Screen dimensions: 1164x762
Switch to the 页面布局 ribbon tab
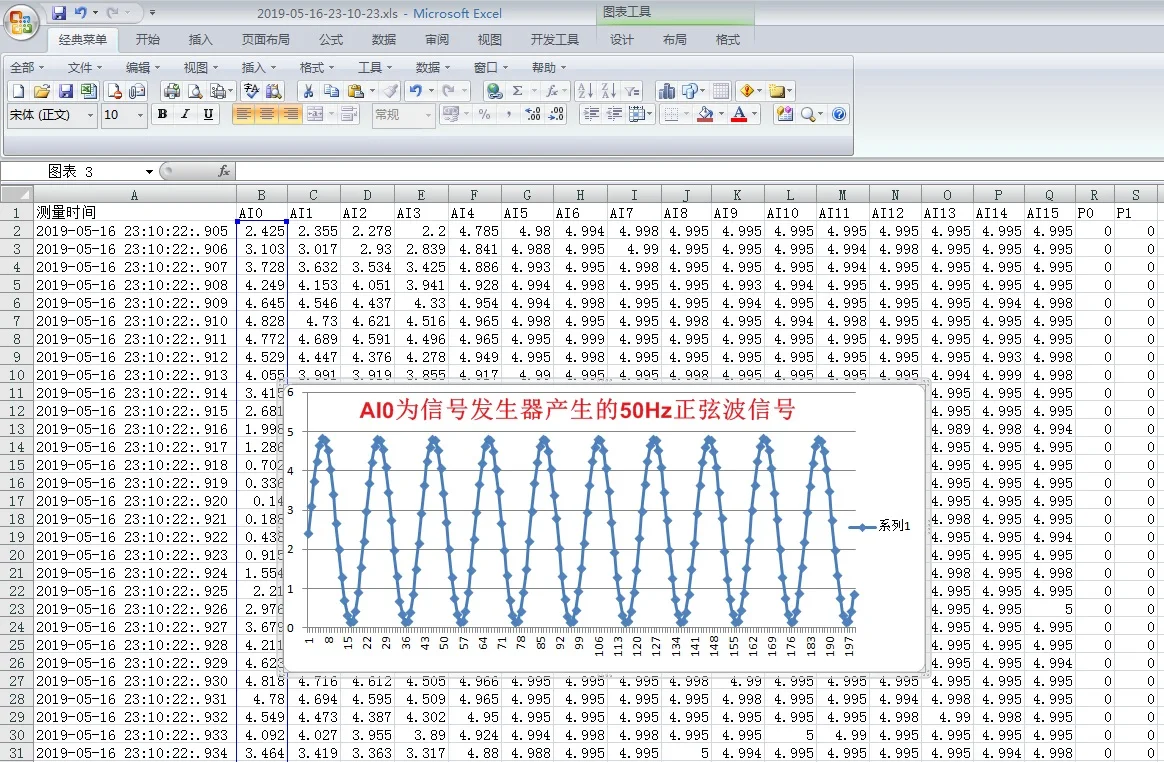pos(265,40)
